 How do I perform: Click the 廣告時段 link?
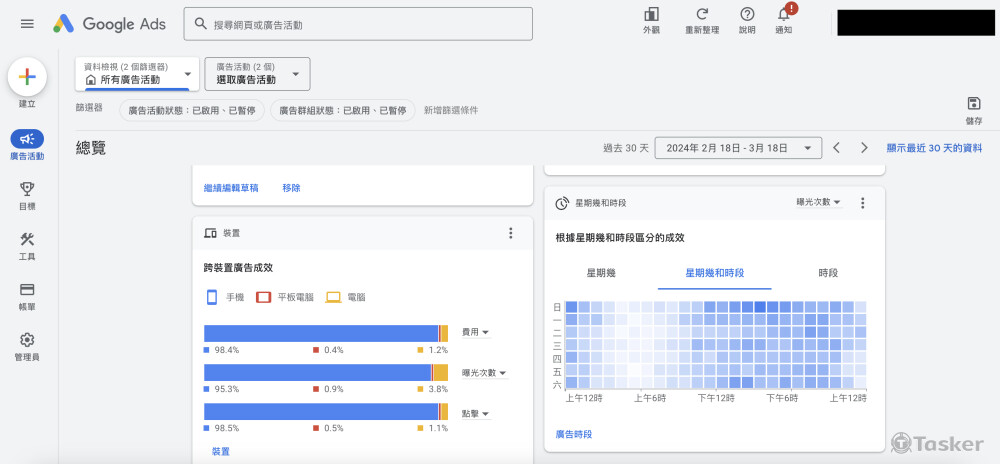pyautogui.click(x=574, y=434)
